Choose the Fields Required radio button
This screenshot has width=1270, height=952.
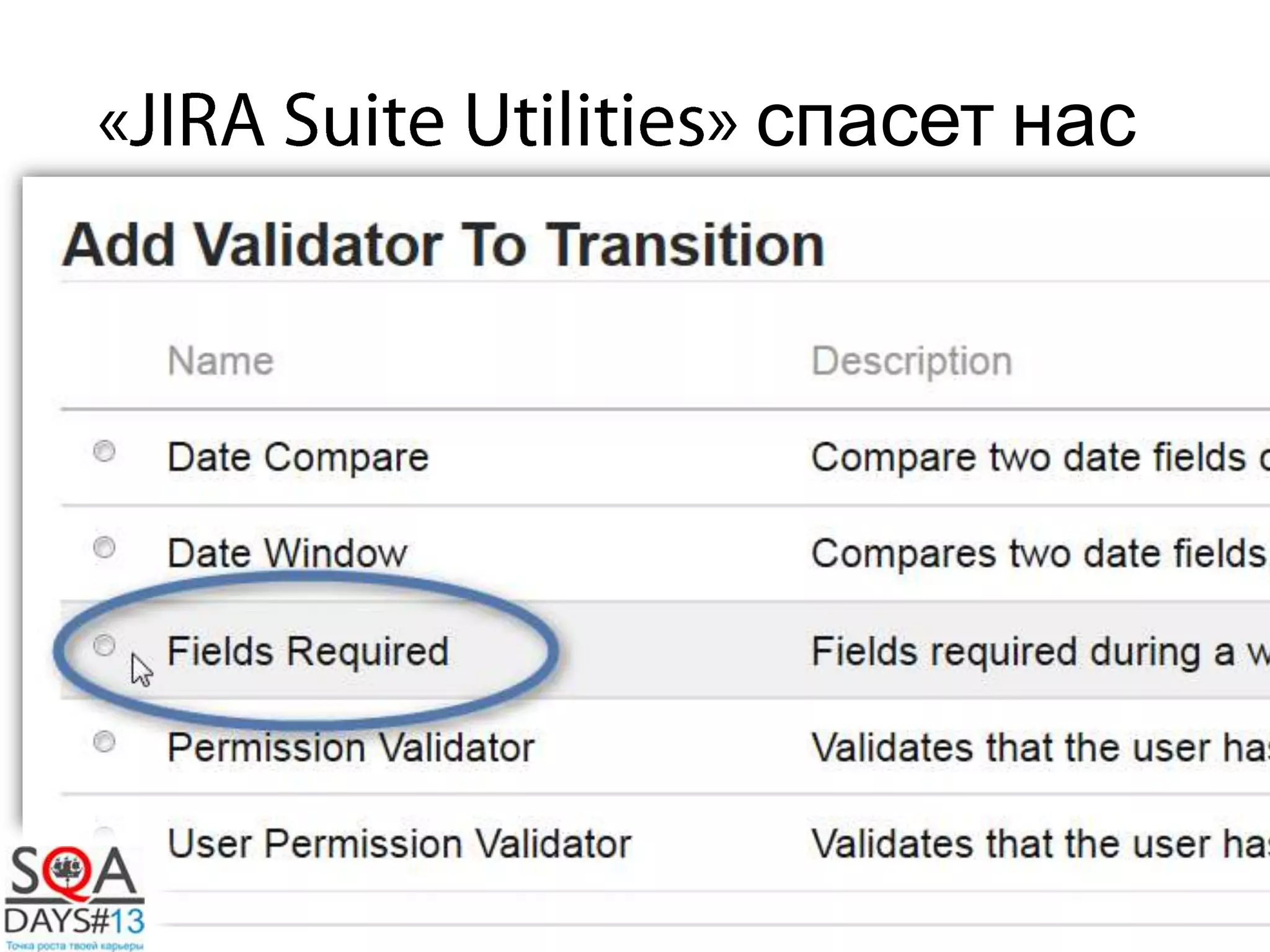coord(104,645)
